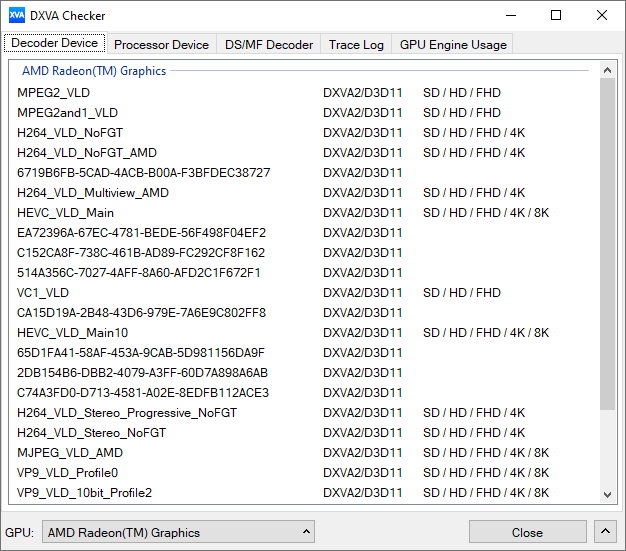The width and height of the screenshot is (626, 551).
Task: Maximize the DXVA Checker window
Action: [556, 16]
